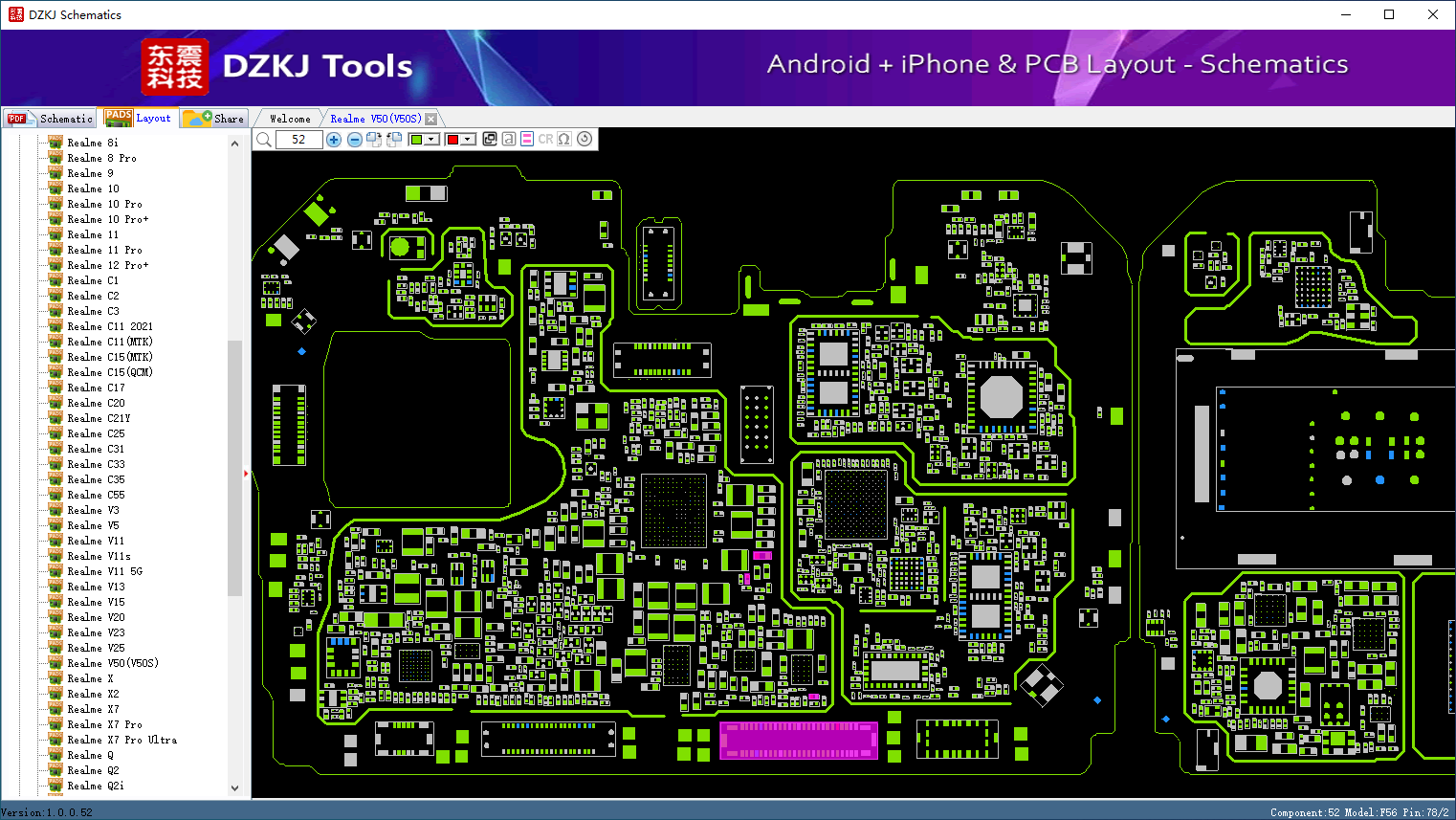Rotate the board clockwise using the toolbar icon
Image resolution: width=1456 pixels, height=820 pixels.
374,140
